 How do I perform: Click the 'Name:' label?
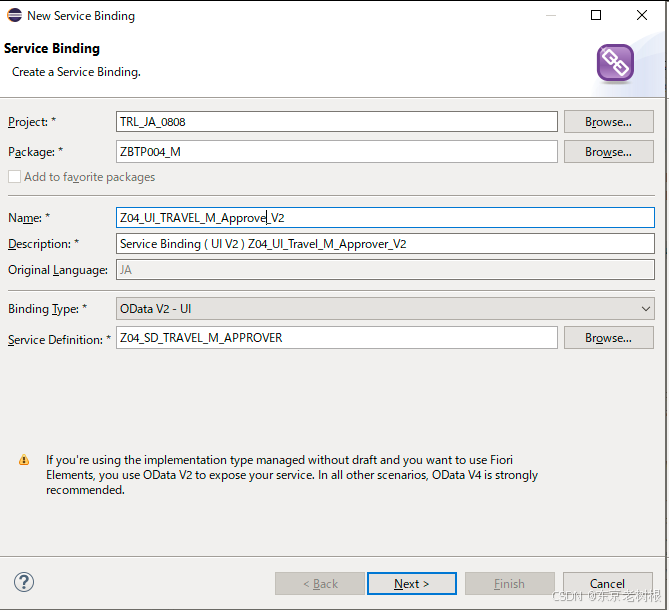(x=29, y=218)
